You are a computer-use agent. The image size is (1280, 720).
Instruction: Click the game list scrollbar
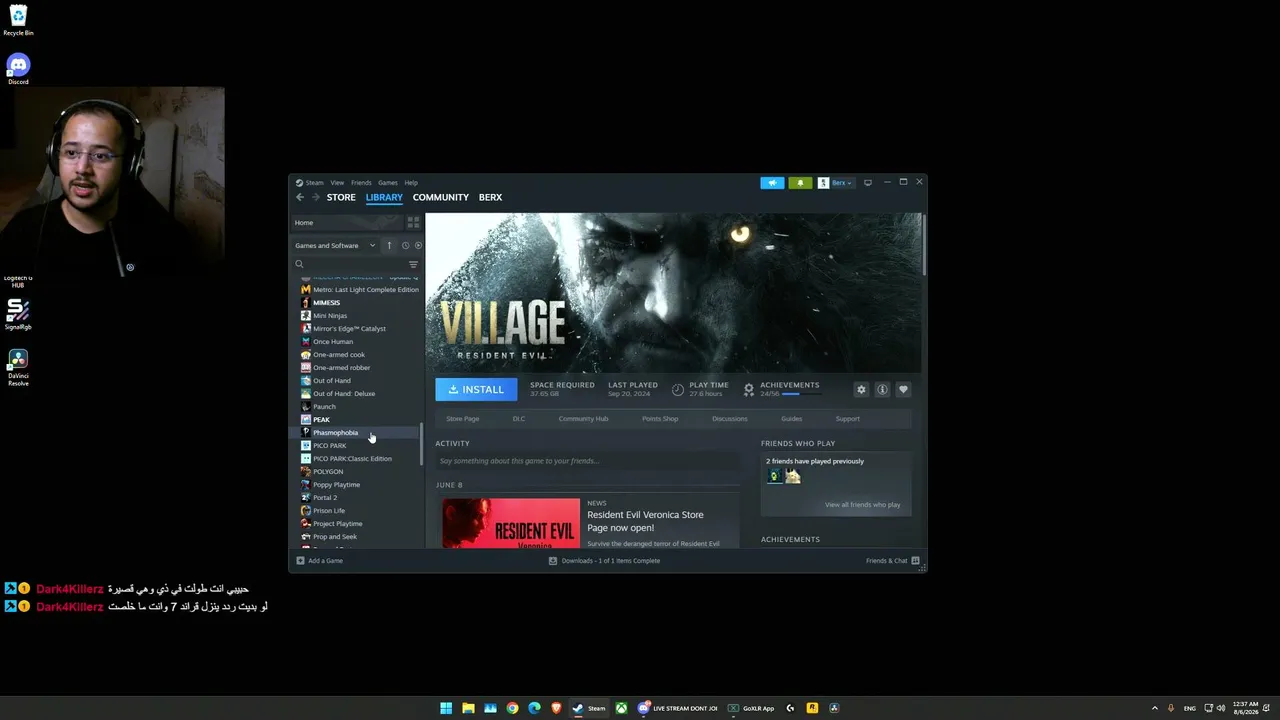click(421, 445)
